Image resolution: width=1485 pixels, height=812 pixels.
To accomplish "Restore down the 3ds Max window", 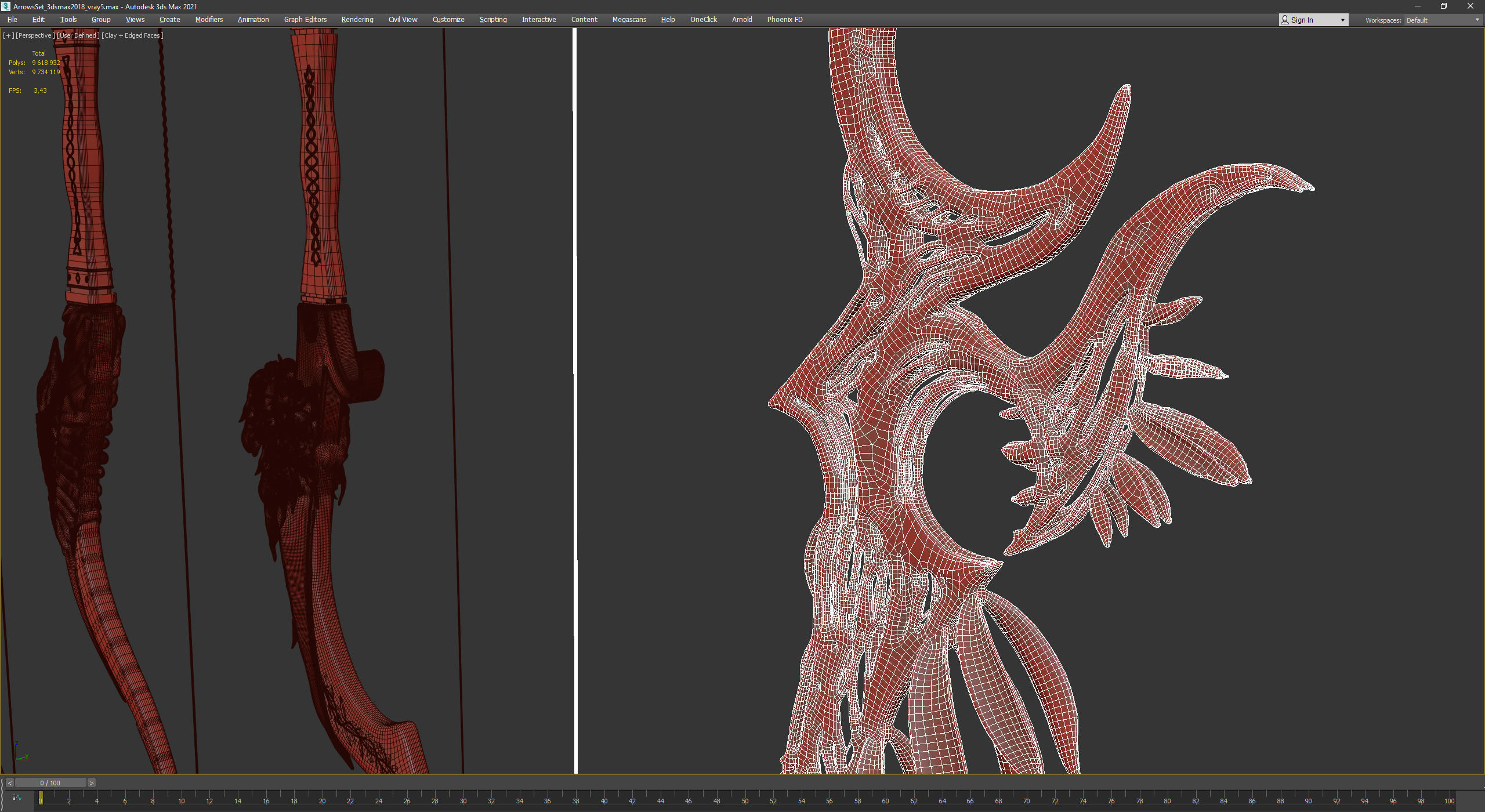I will coord(1443,6).
